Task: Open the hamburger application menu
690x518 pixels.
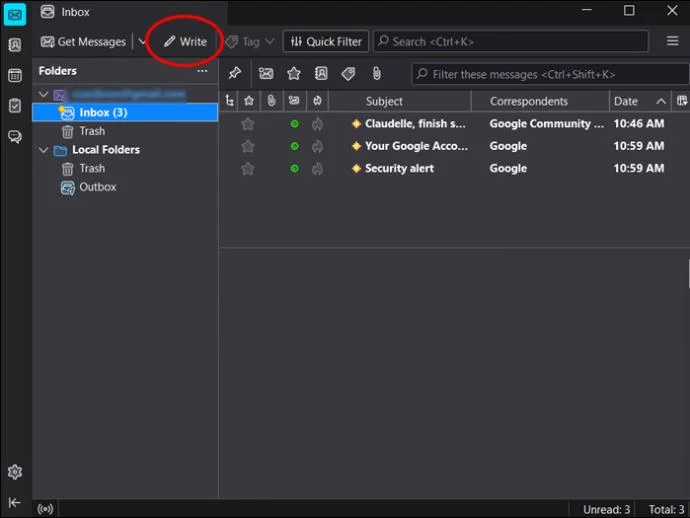Action: [x=672, y=41]
